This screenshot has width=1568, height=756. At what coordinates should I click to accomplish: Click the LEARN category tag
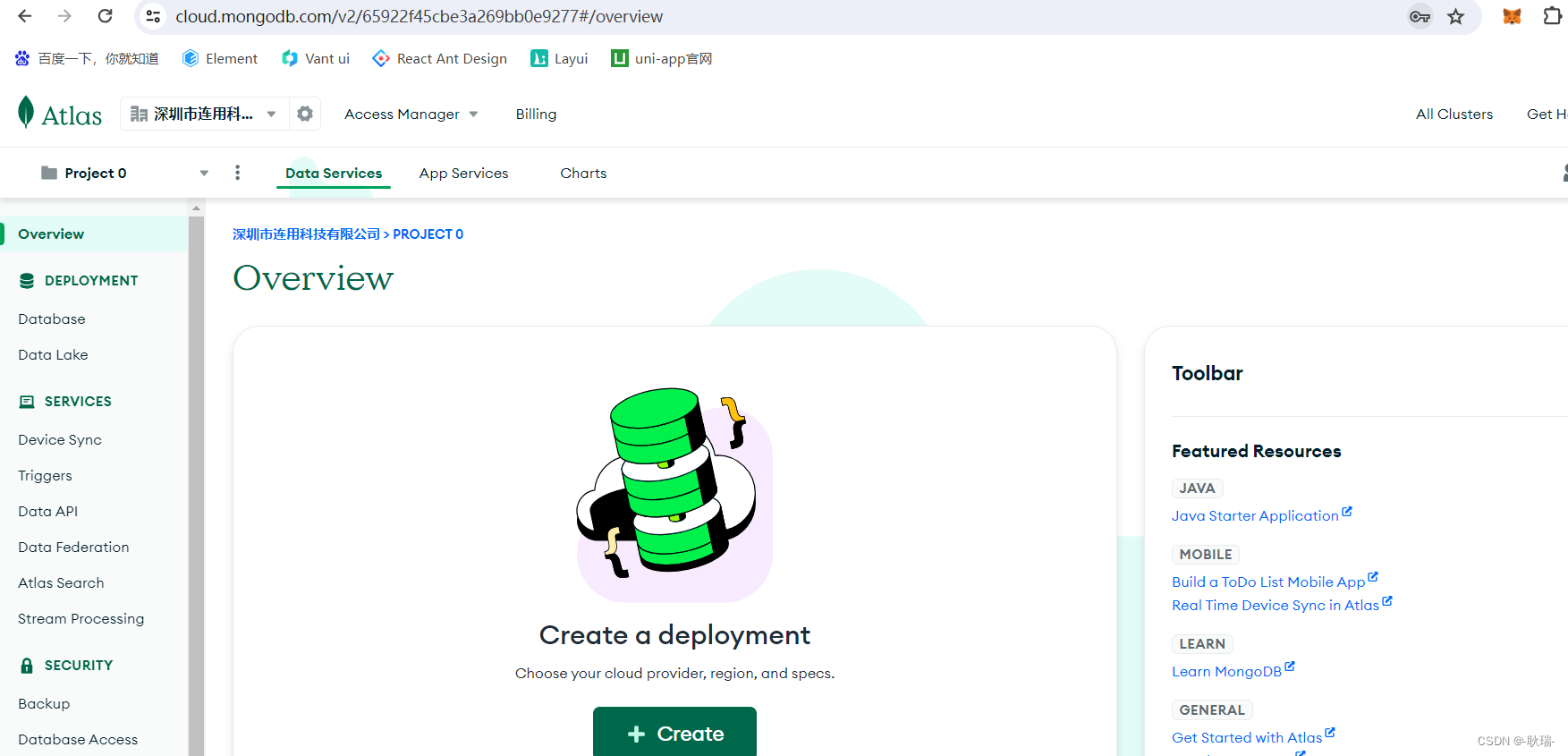[x=1202, y=643]
